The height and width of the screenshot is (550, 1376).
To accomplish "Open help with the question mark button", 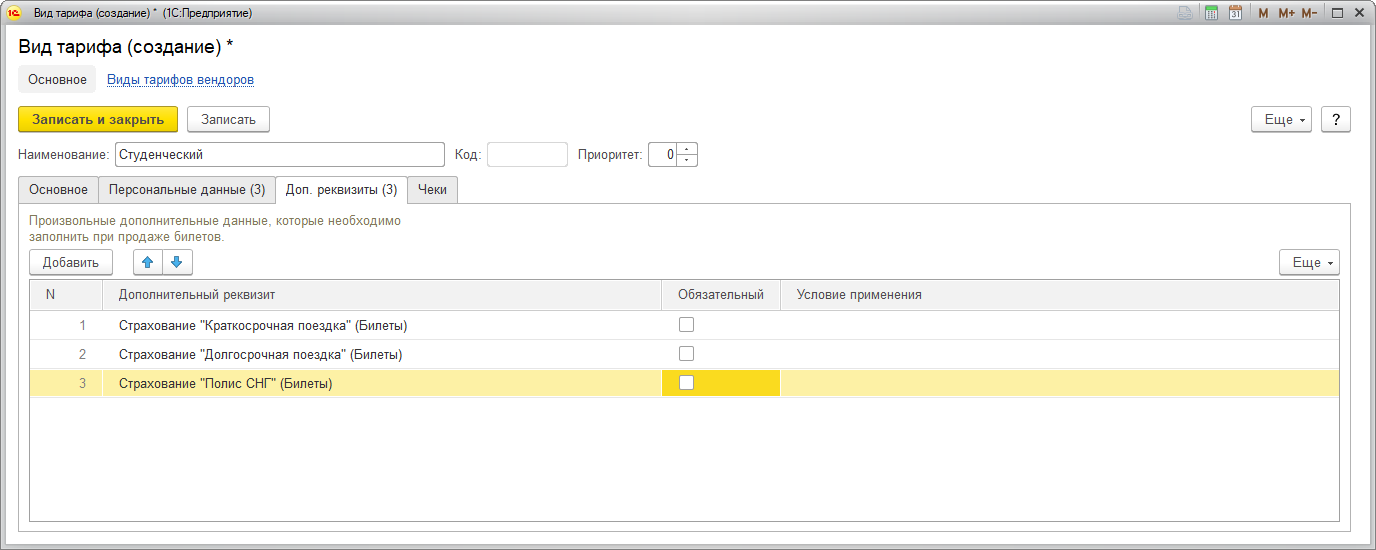I will (1336, 119).
